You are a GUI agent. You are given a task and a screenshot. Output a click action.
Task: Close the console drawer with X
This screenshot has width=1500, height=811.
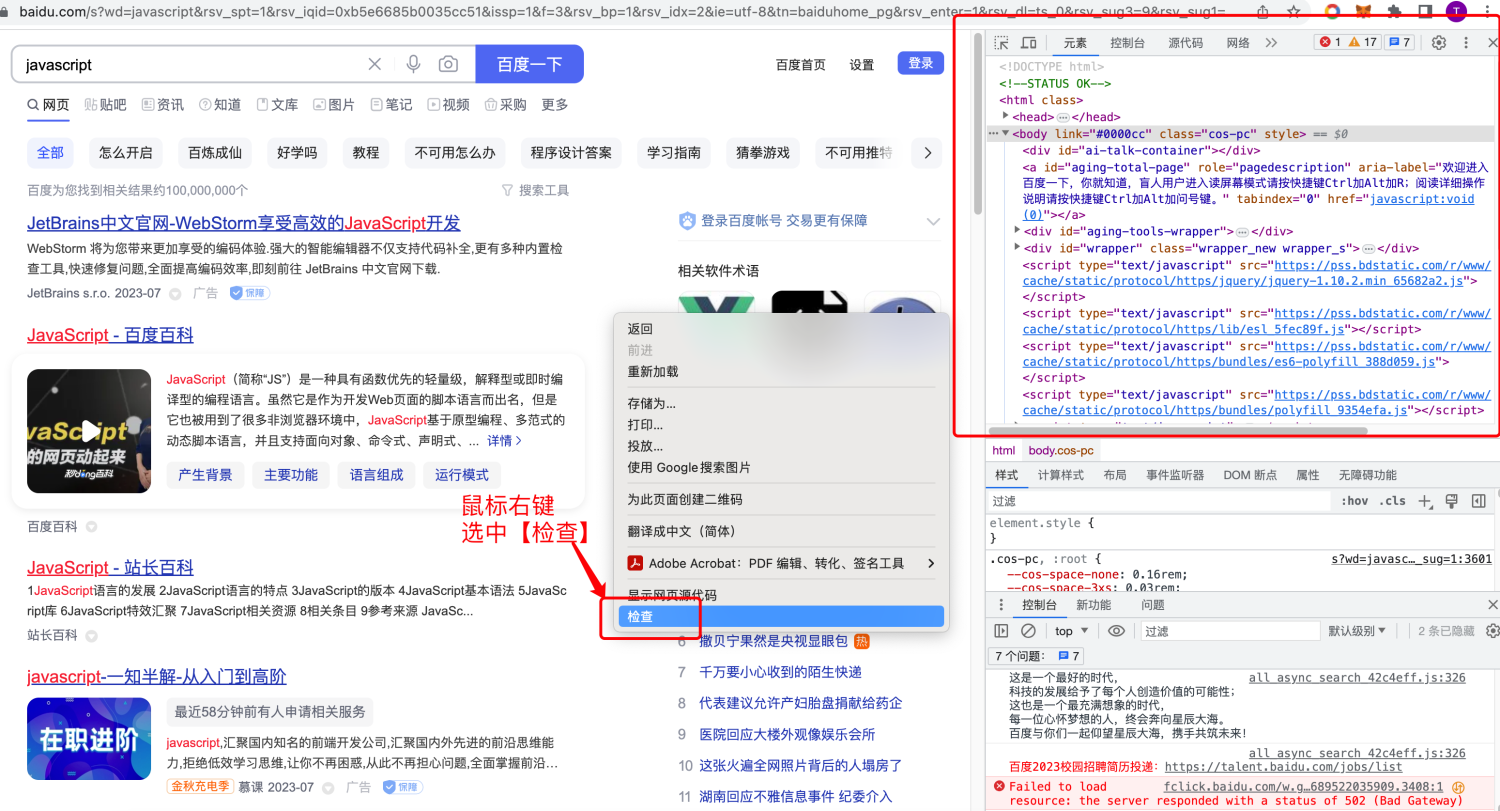click(1492, 605)
